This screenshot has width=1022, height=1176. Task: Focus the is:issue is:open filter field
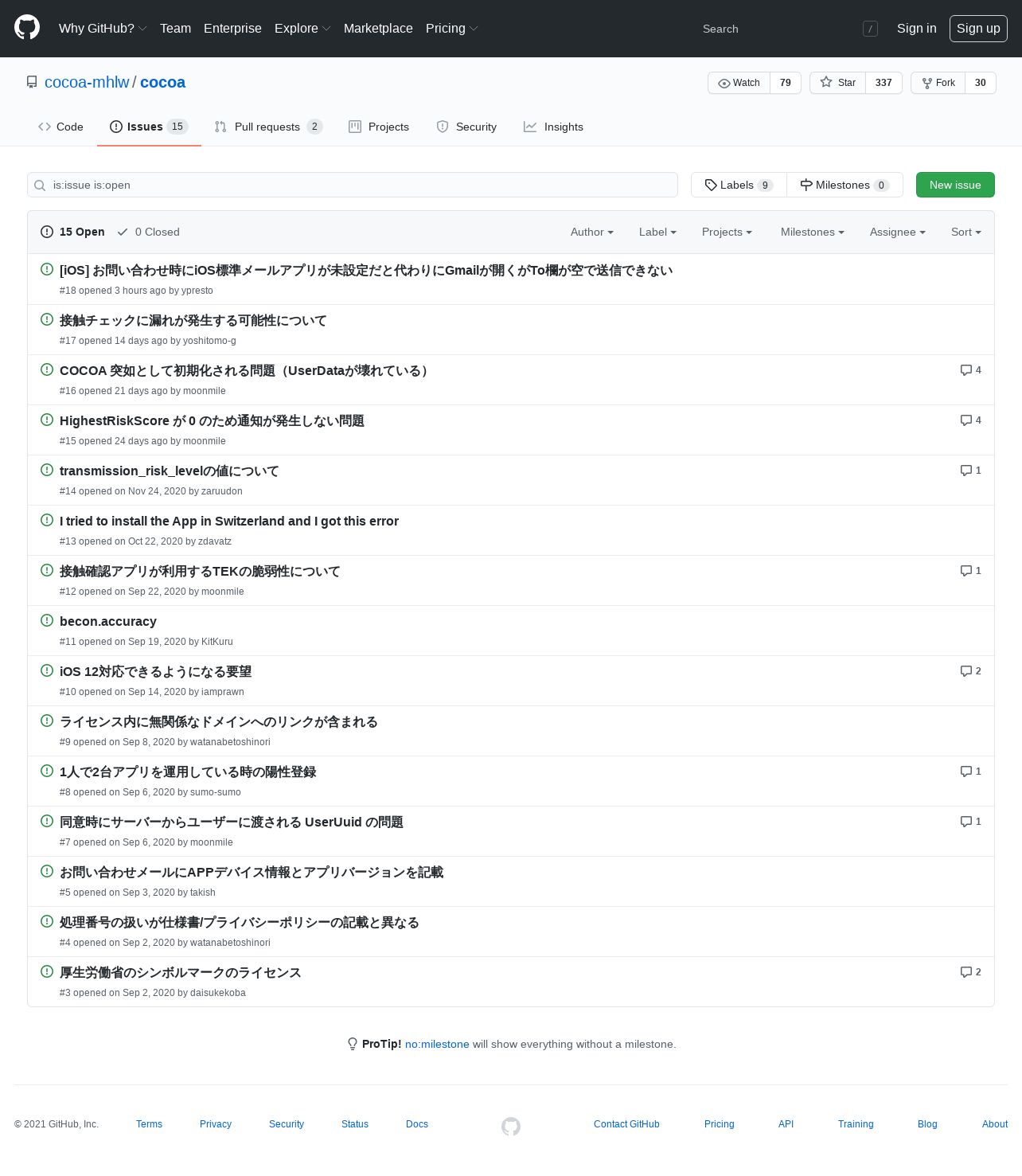(353, 185)
